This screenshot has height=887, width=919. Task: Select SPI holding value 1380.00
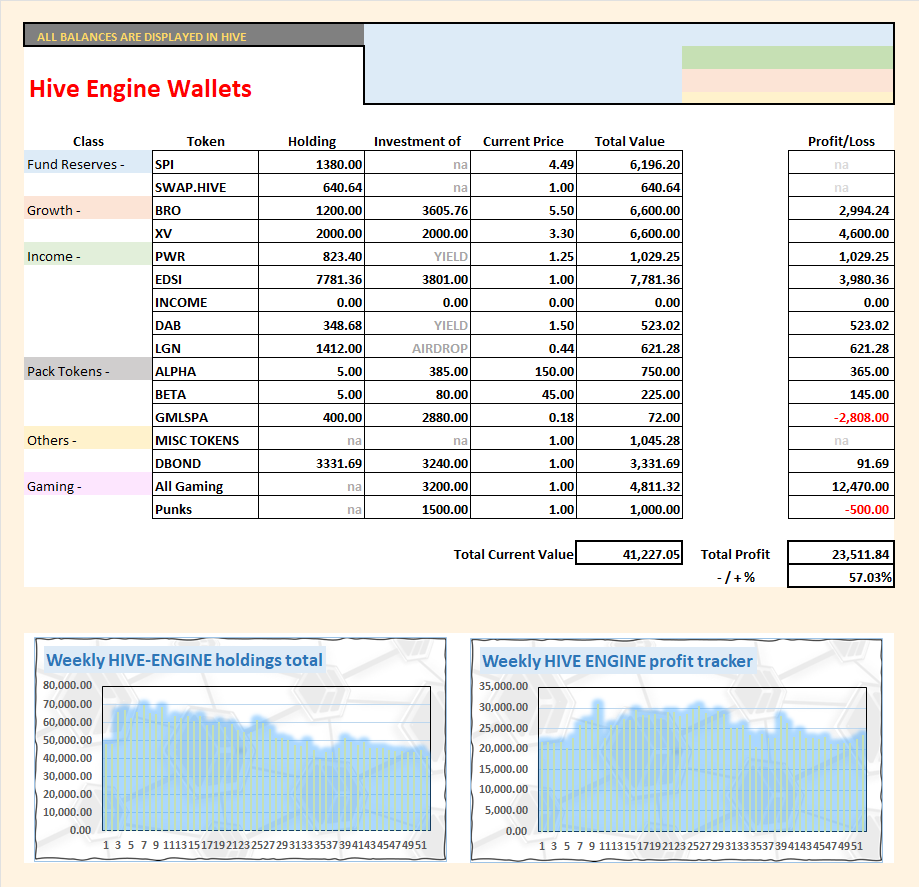pos(311,162)
